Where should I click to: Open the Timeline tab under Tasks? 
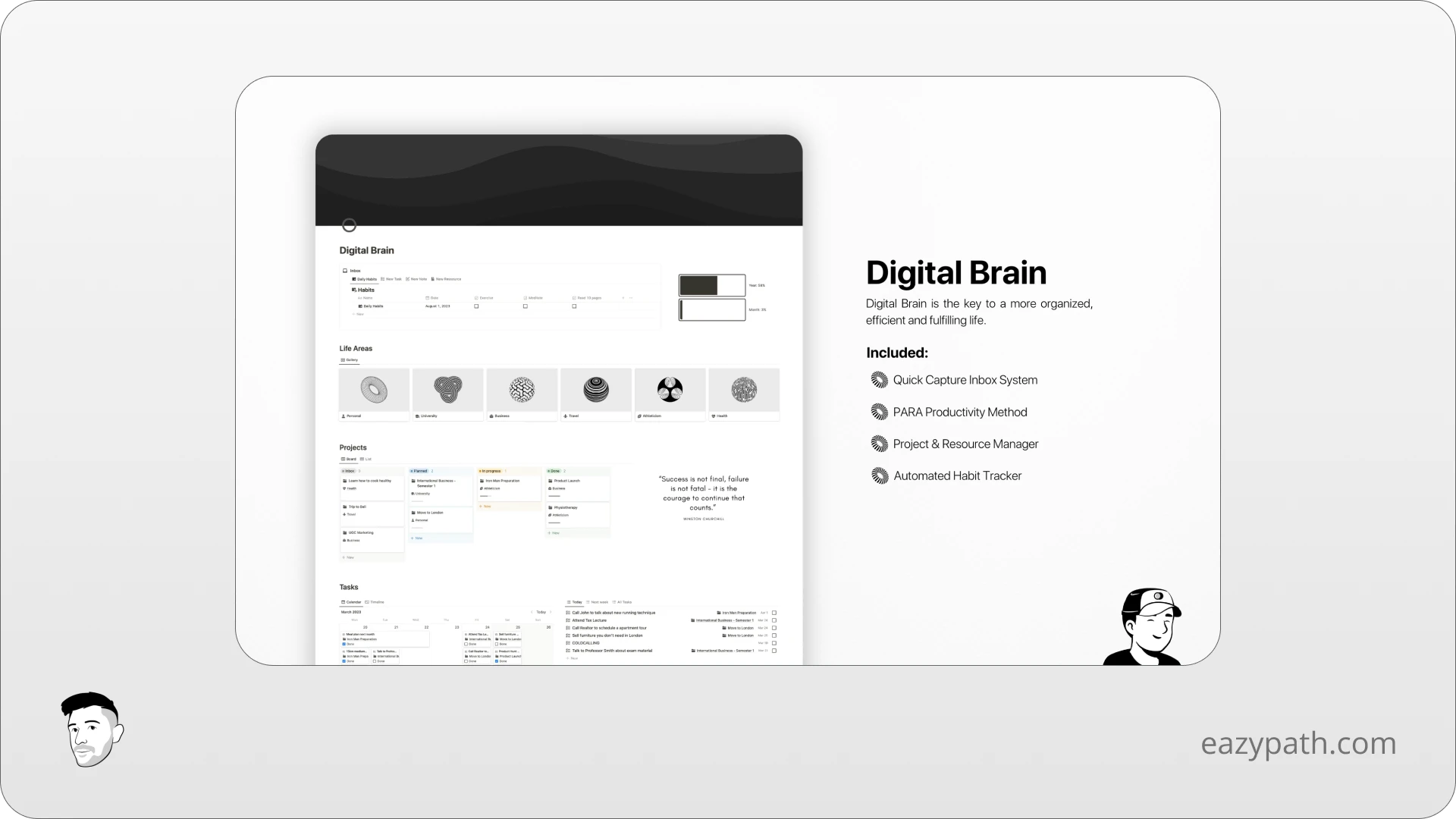pos(377,602)
